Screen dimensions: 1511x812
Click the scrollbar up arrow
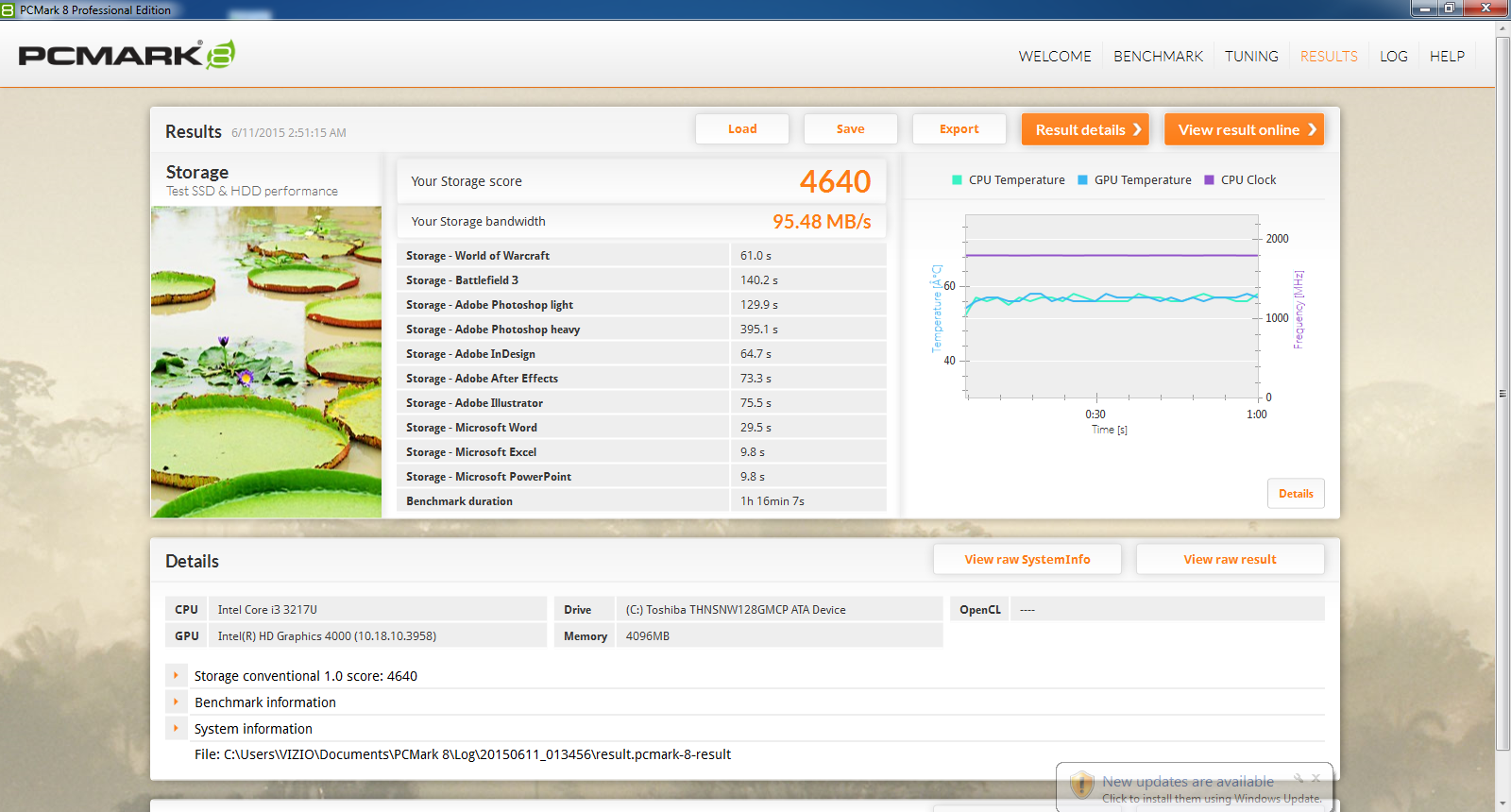coord(1503,28)
